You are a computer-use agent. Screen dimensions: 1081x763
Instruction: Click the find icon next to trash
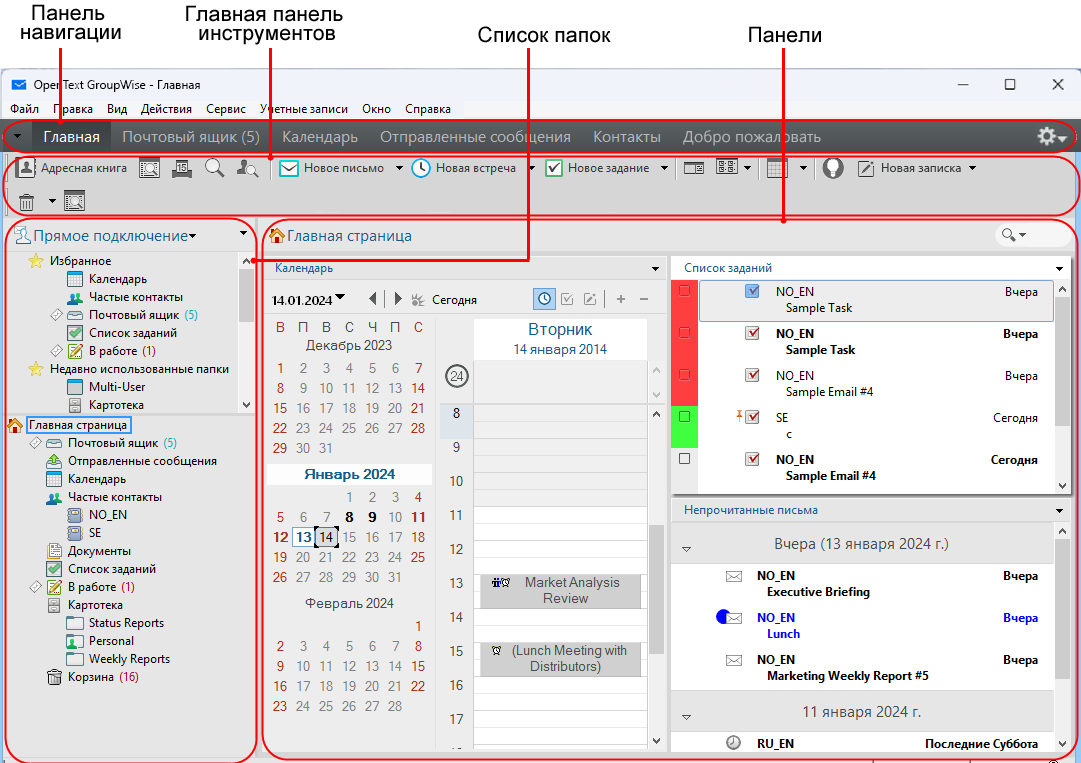[74, 201]
